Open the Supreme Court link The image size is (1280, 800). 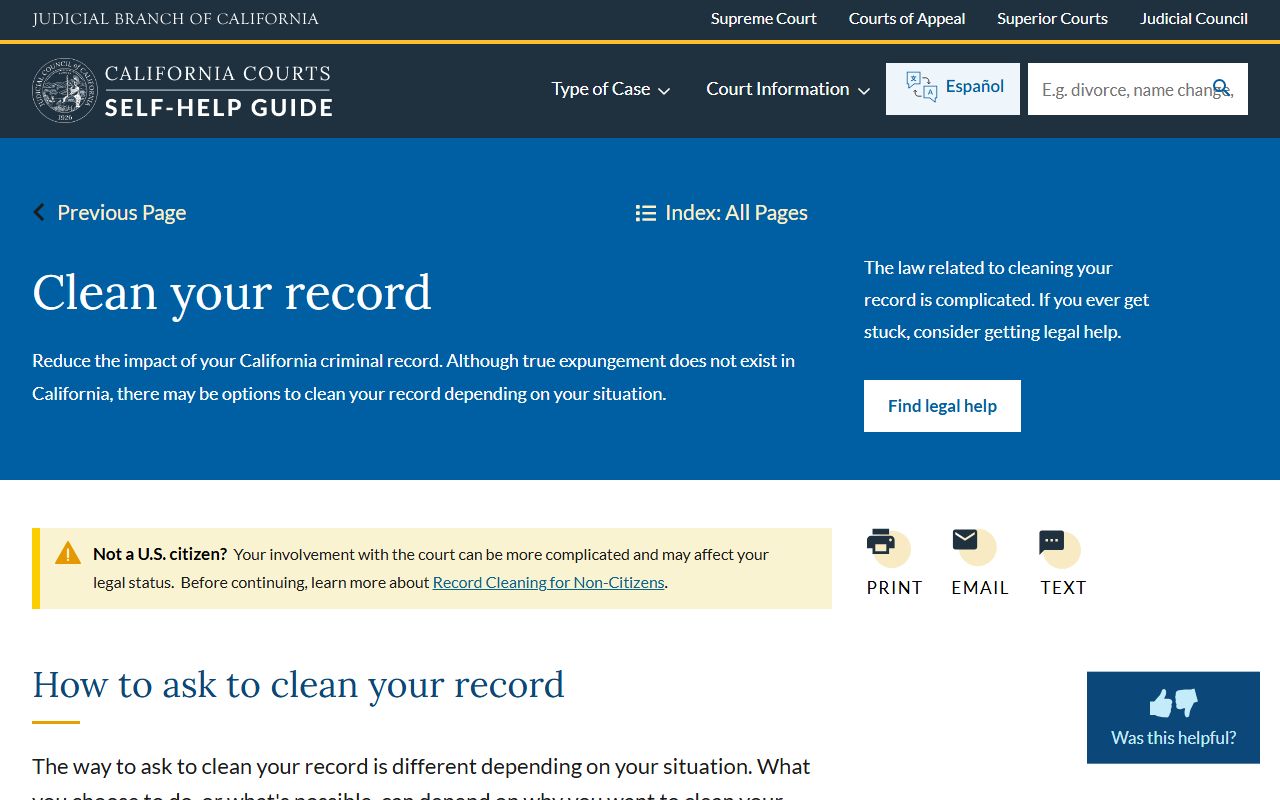coord(764,19)
